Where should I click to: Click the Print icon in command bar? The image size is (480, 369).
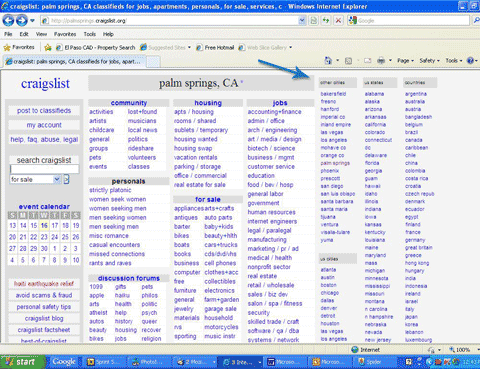381,61
